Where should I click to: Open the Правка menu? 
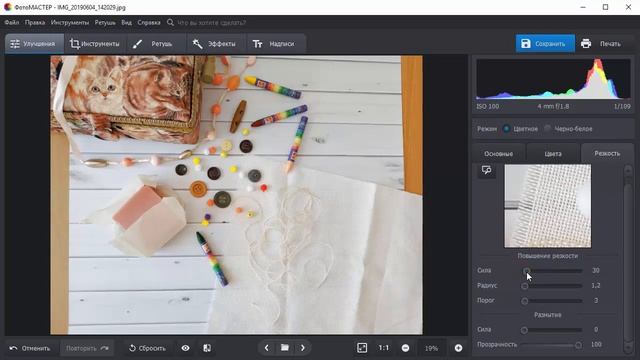[x=35, y=22]
